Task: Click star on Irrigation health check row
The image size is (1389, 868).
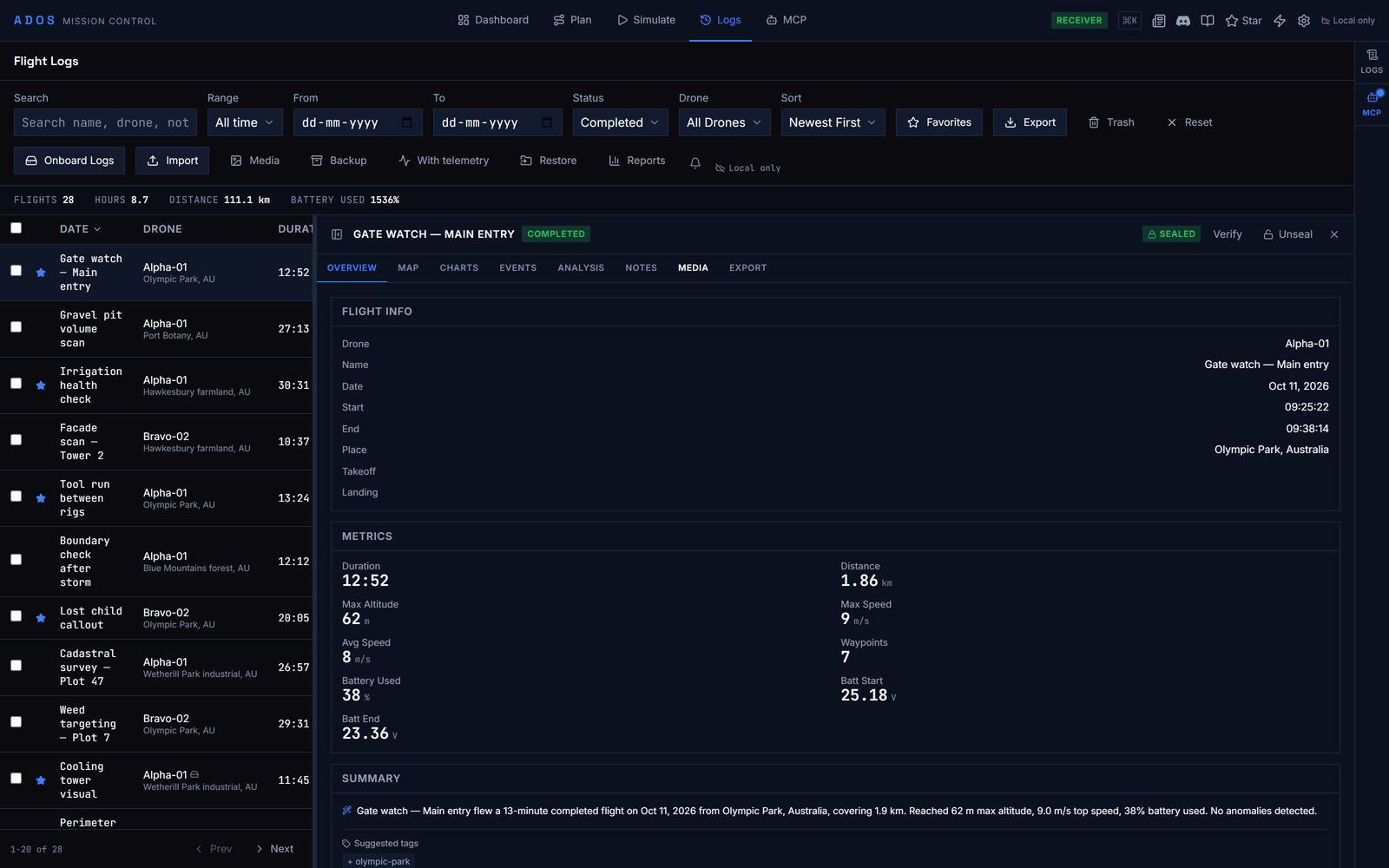Action: click(41, 385)
